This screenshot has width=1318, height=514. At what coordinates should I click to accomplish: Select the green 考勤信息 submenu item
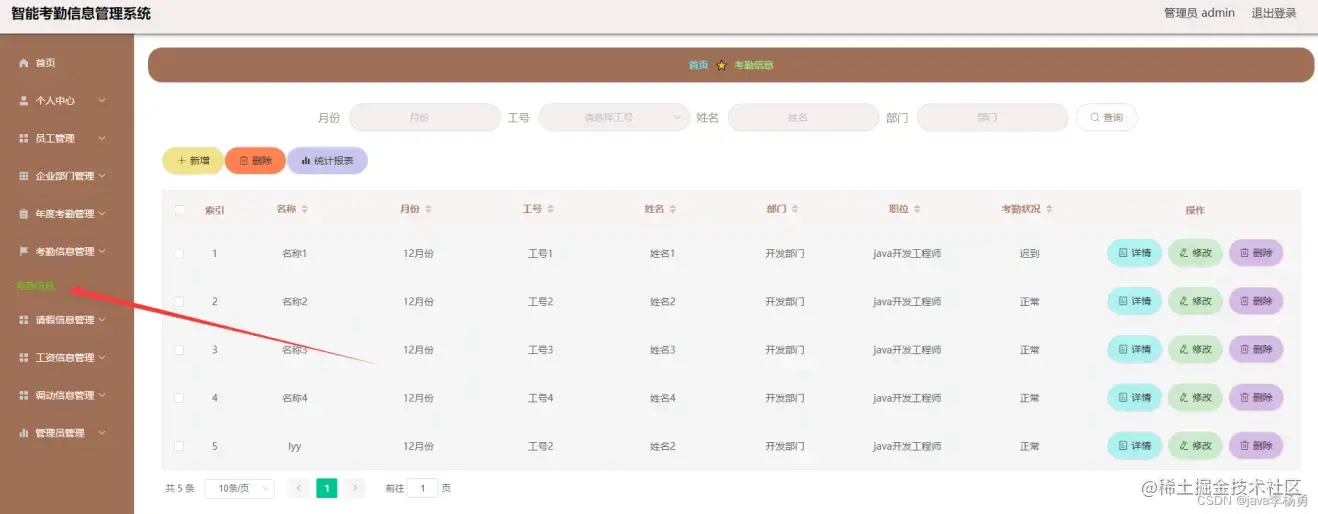36,286
